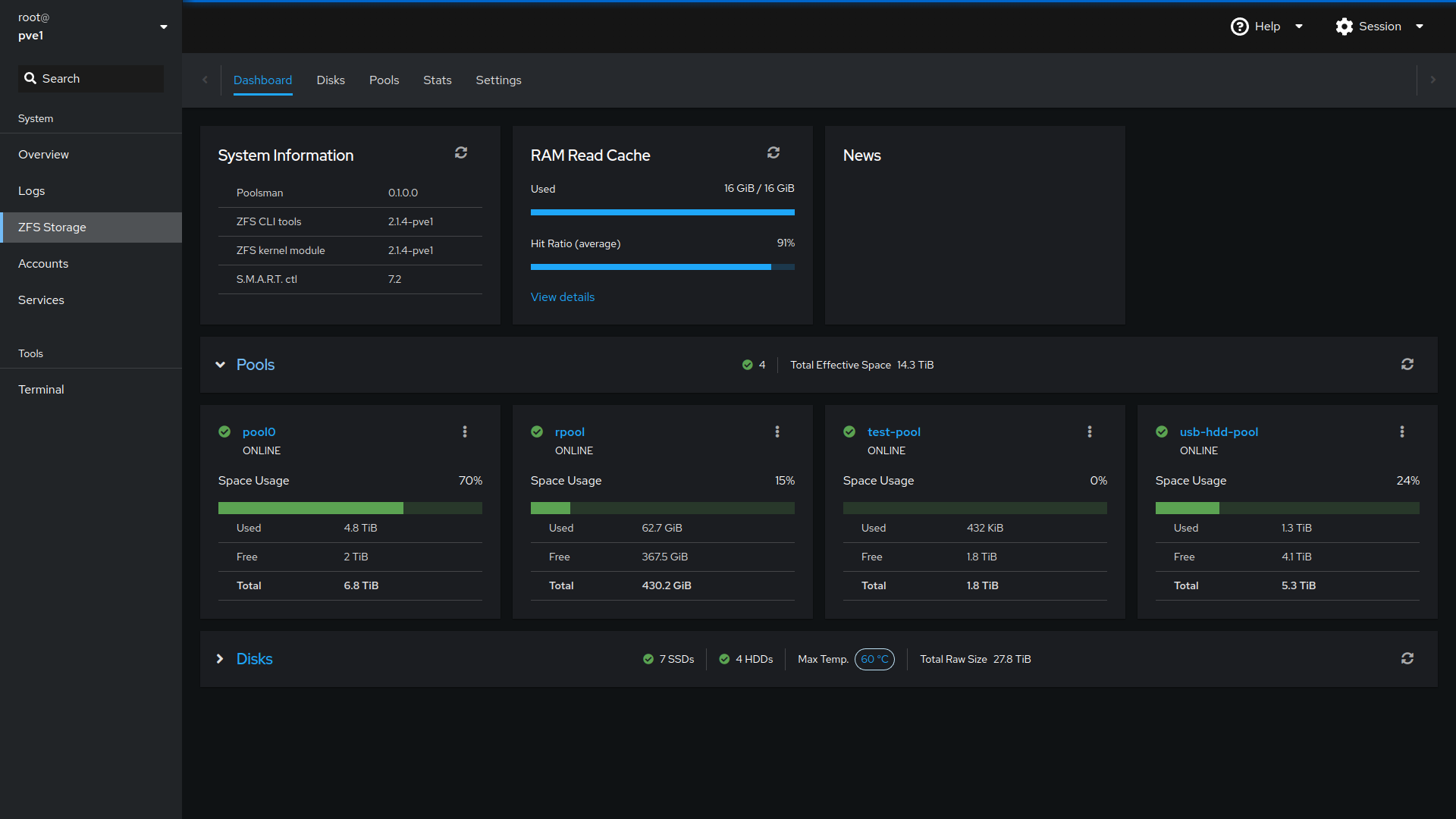
Task: Click the test-pool Used 432 KiB value
Action: pos(985,528)
